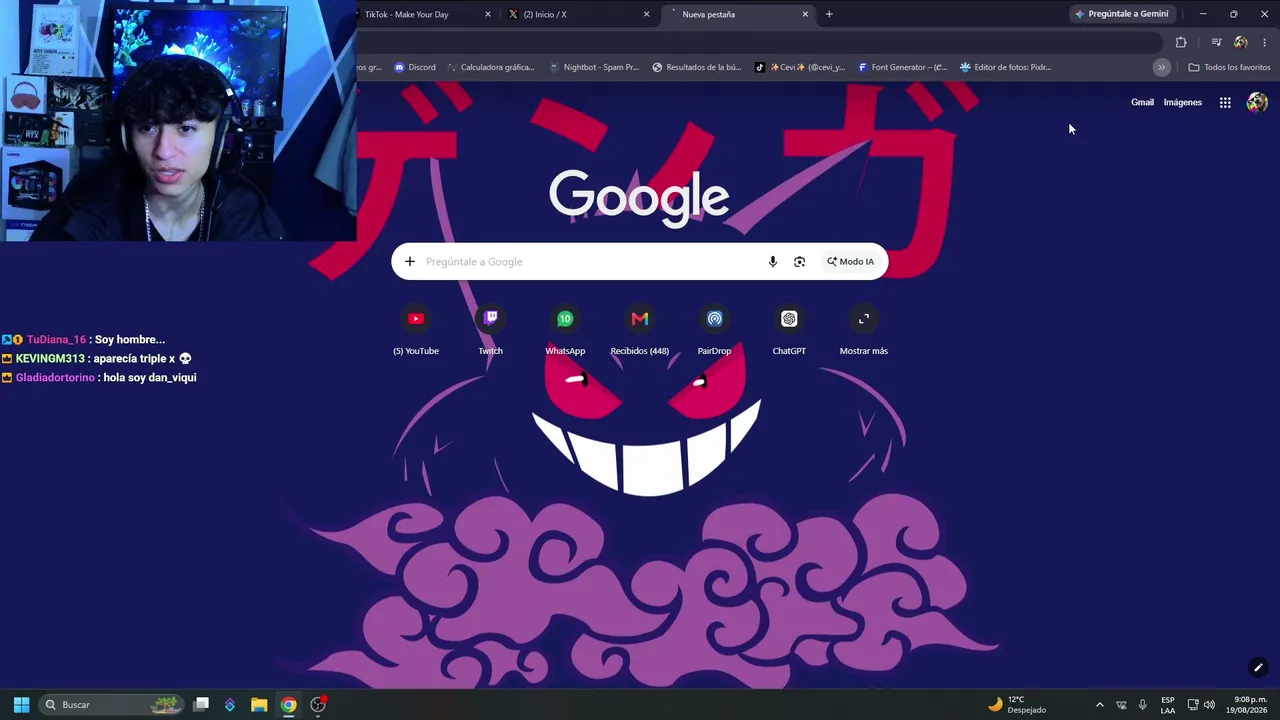Viewport: 1280px width, 720px height.
Task: Open the Calculadora gráfica bookmark
Action: click(x=491, y=67)
